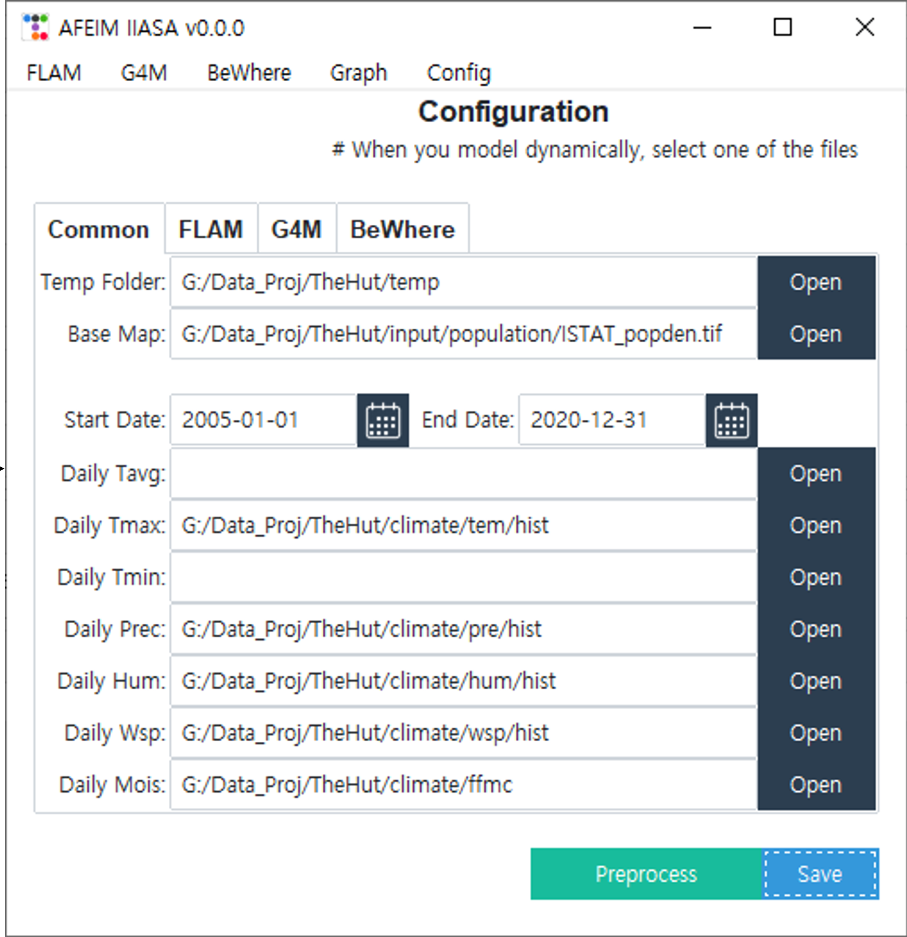907x937 pixels.
Task: Click the 'Daily Tmin:' label
Action: click(x=112, y=577)
